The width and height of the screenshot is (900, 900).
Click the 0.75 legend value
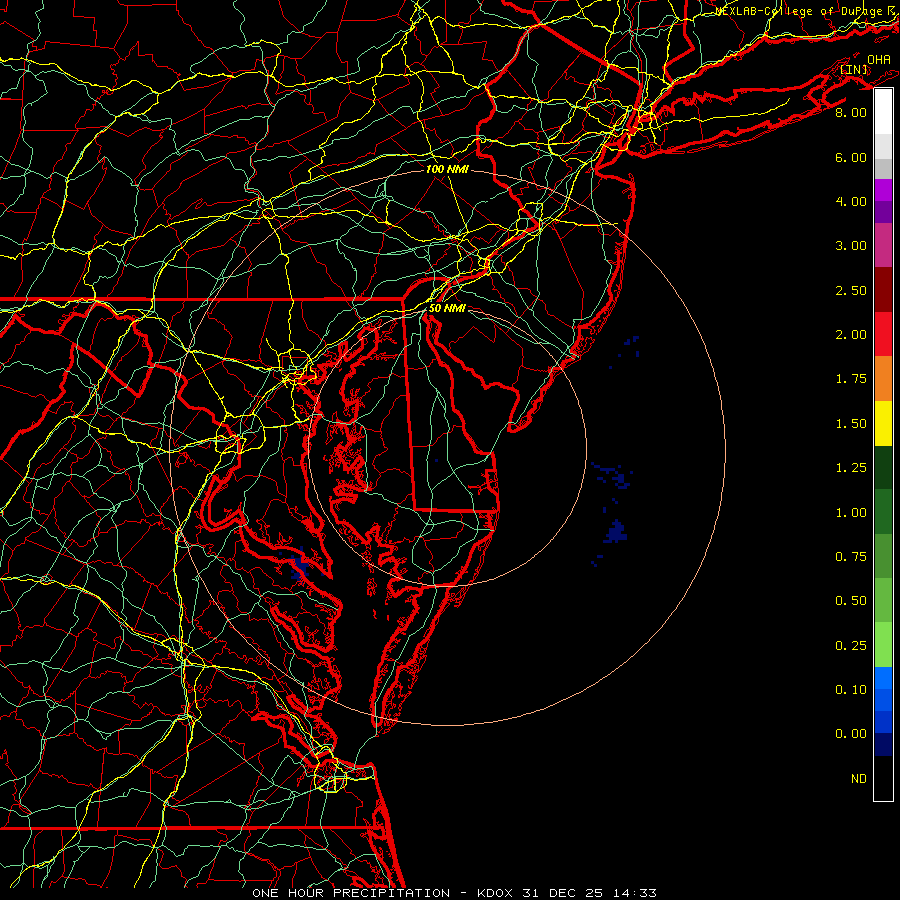click(851, 557)
